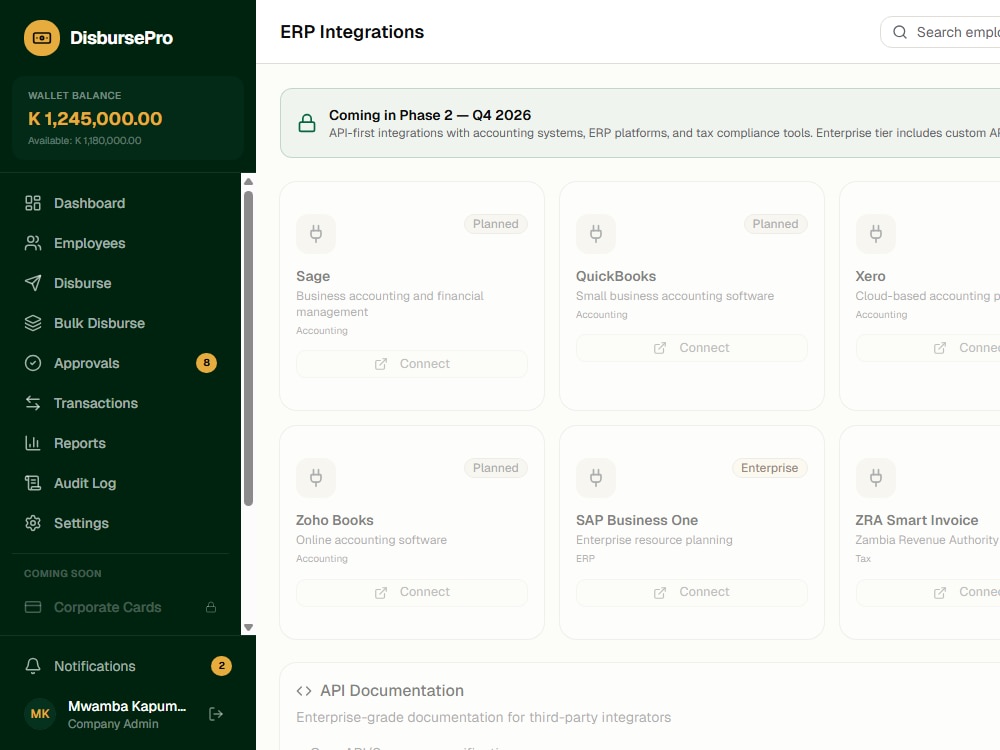1000x750 pixels.
Task: Click the Notifications bell icon
Action: [x=33, y=666]
